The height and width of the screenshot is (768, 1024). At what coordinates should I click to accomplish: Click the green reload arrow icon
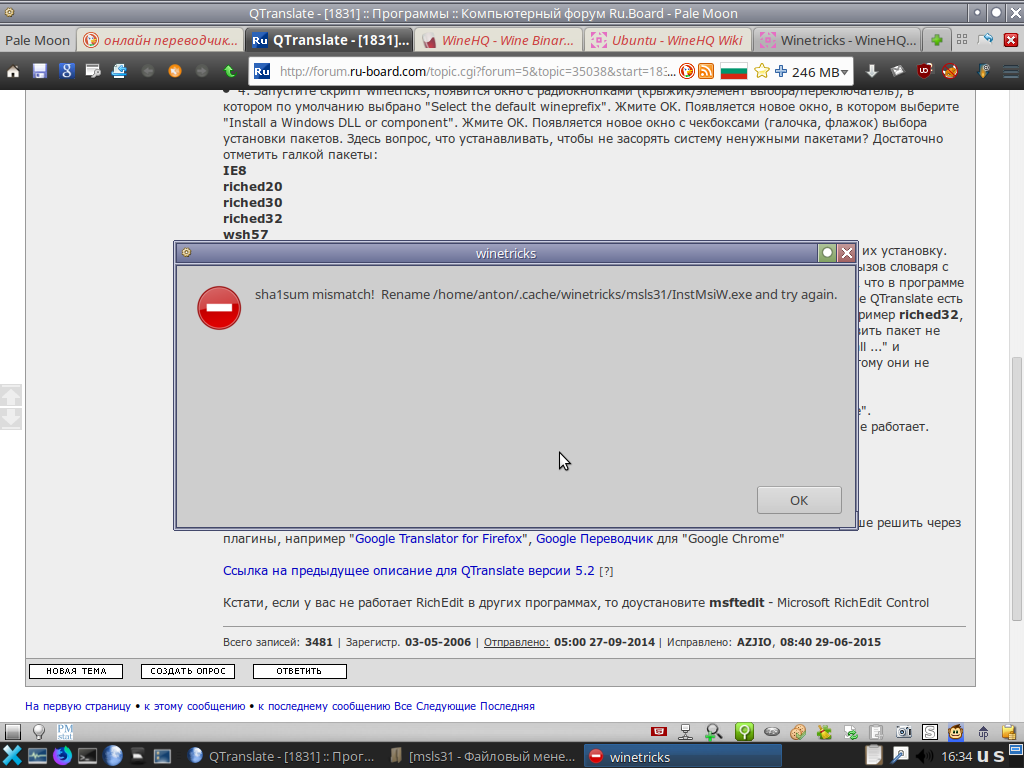point(229,71)
